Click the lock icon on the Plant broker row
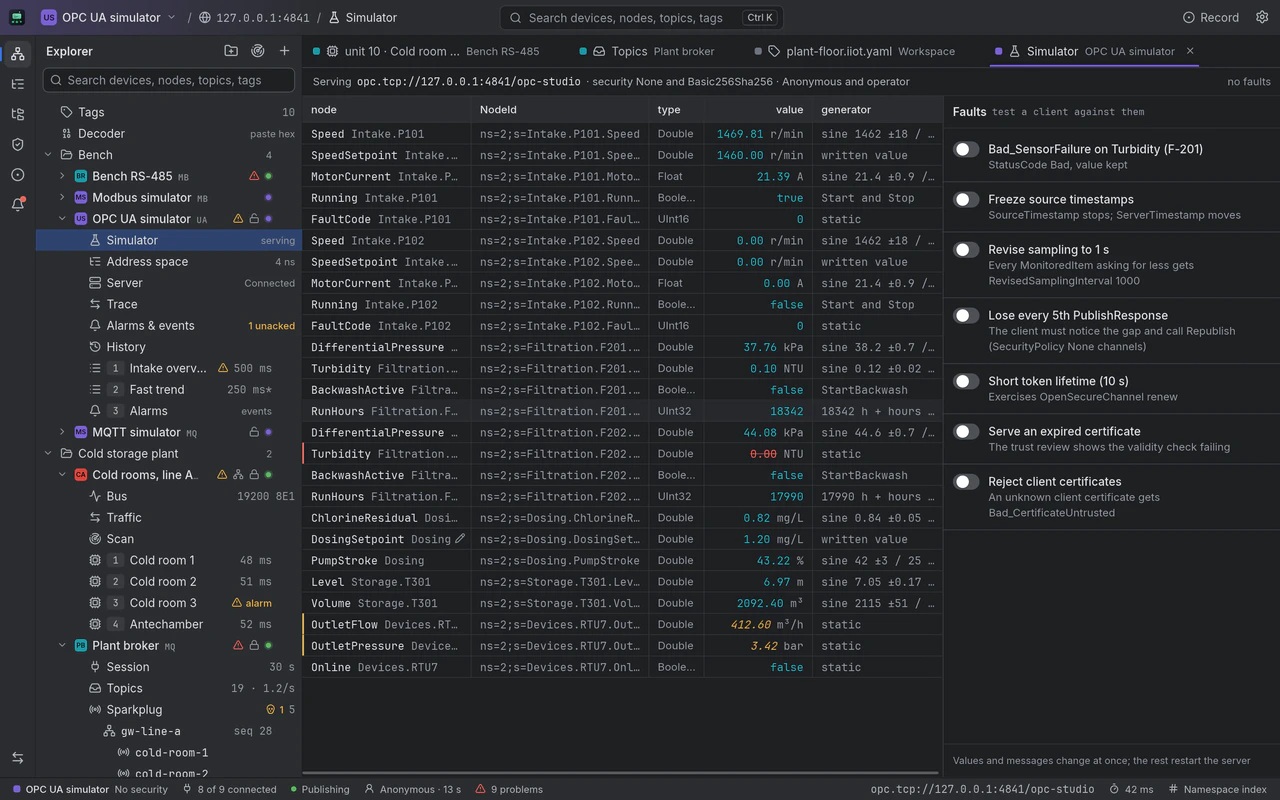This screenshot has width=1280, height=800. pyautogui.click(x=254, y=646)
